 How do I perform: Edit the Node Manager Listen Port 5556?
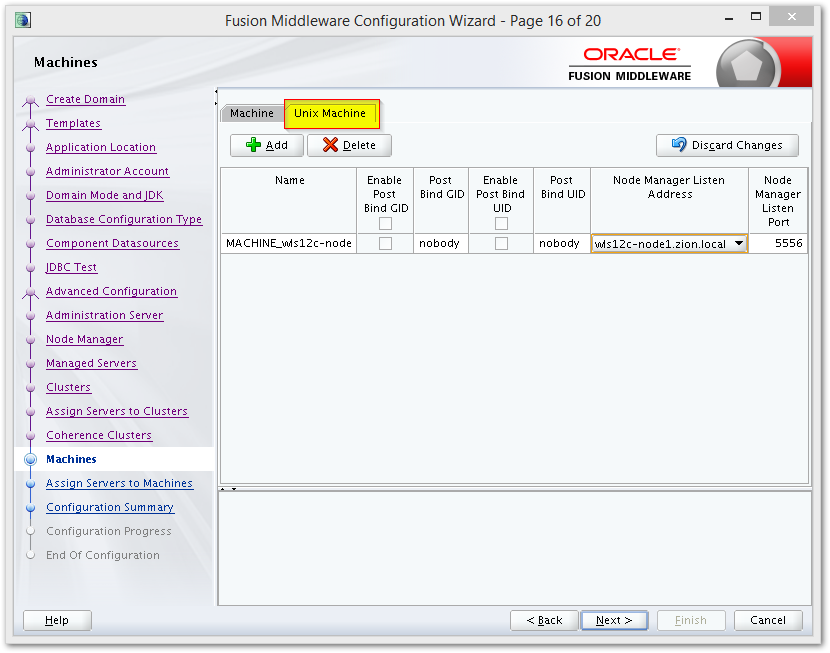[778, 243]
